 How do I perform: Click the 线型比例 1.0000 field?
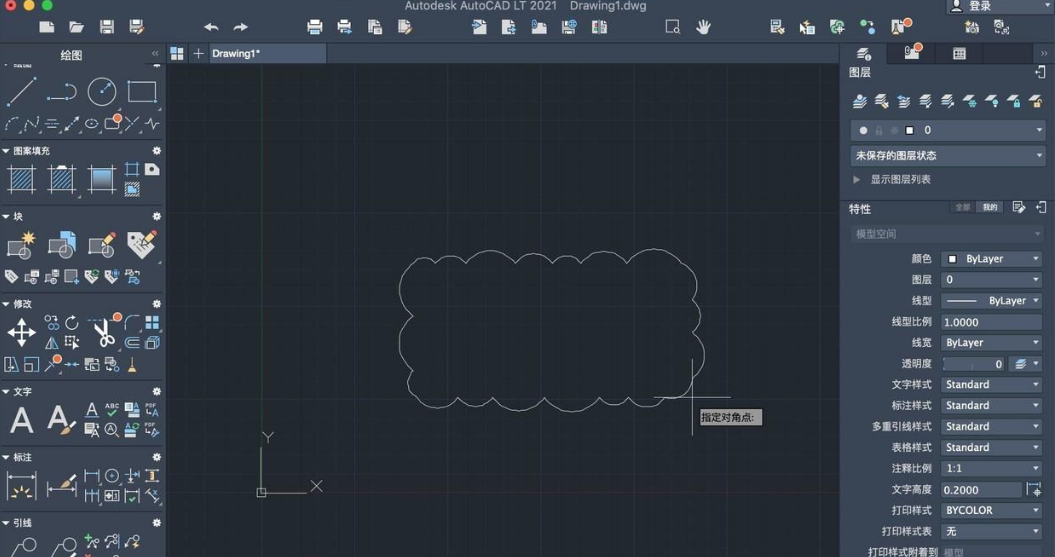tap(992, 322)
